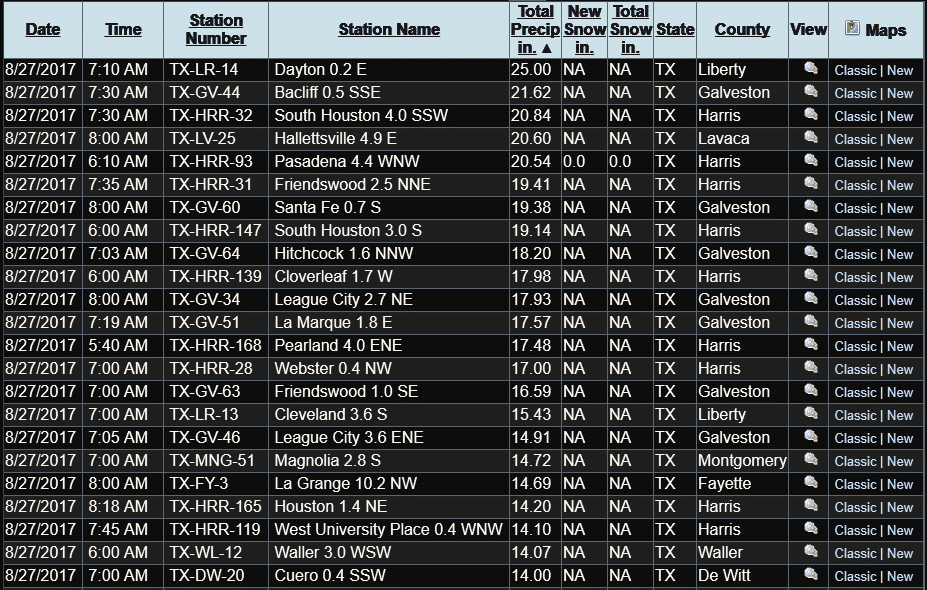
Task: Open Classic map for Magnolia 2.8 S
Action: pos(855,462)
